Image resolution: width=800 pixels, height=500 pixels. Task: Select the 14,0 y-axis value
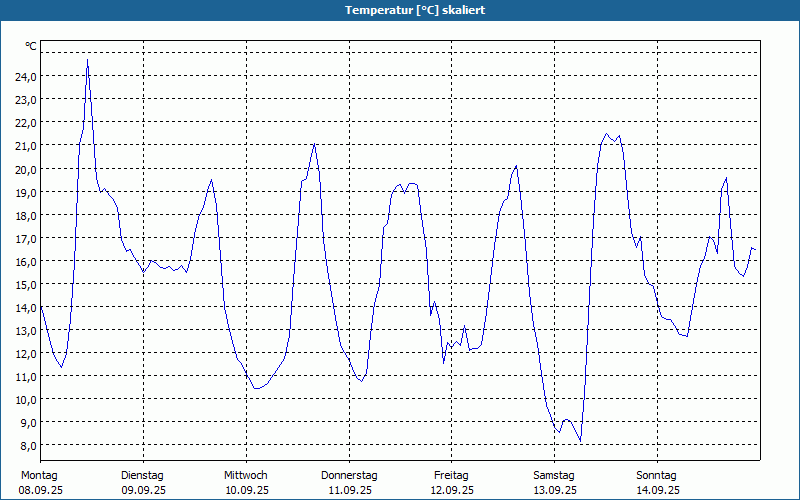point(26,307)
